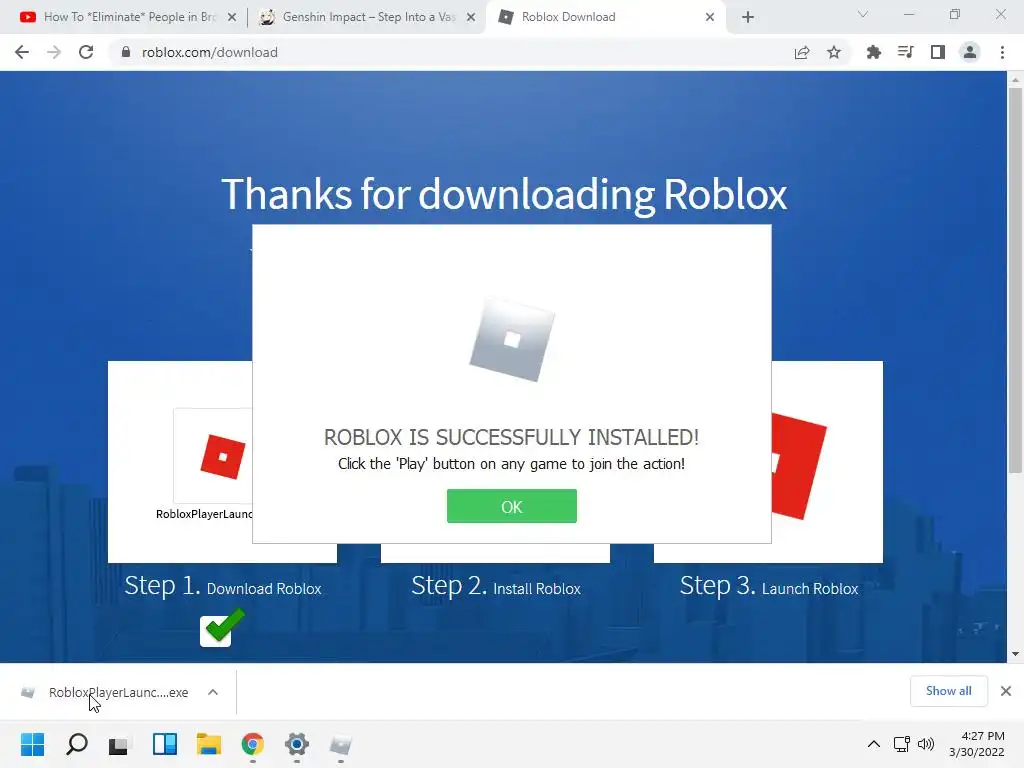View site info via the lock icon
The height and width of the screenshot is (768, 1024).
pyautogui.click(x=126, y=52)
